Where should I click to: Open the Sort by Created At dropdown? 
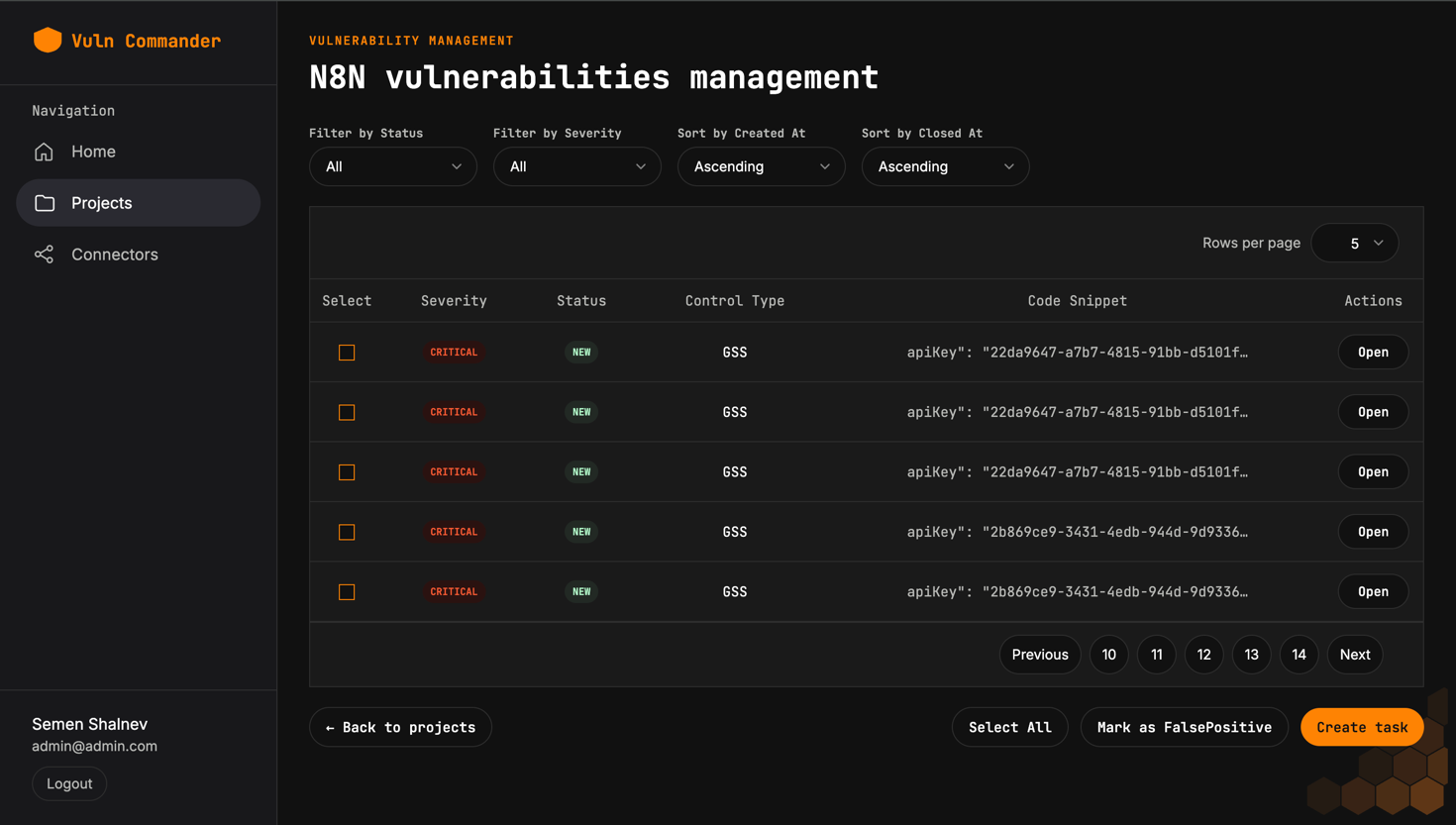coord(762,166)
